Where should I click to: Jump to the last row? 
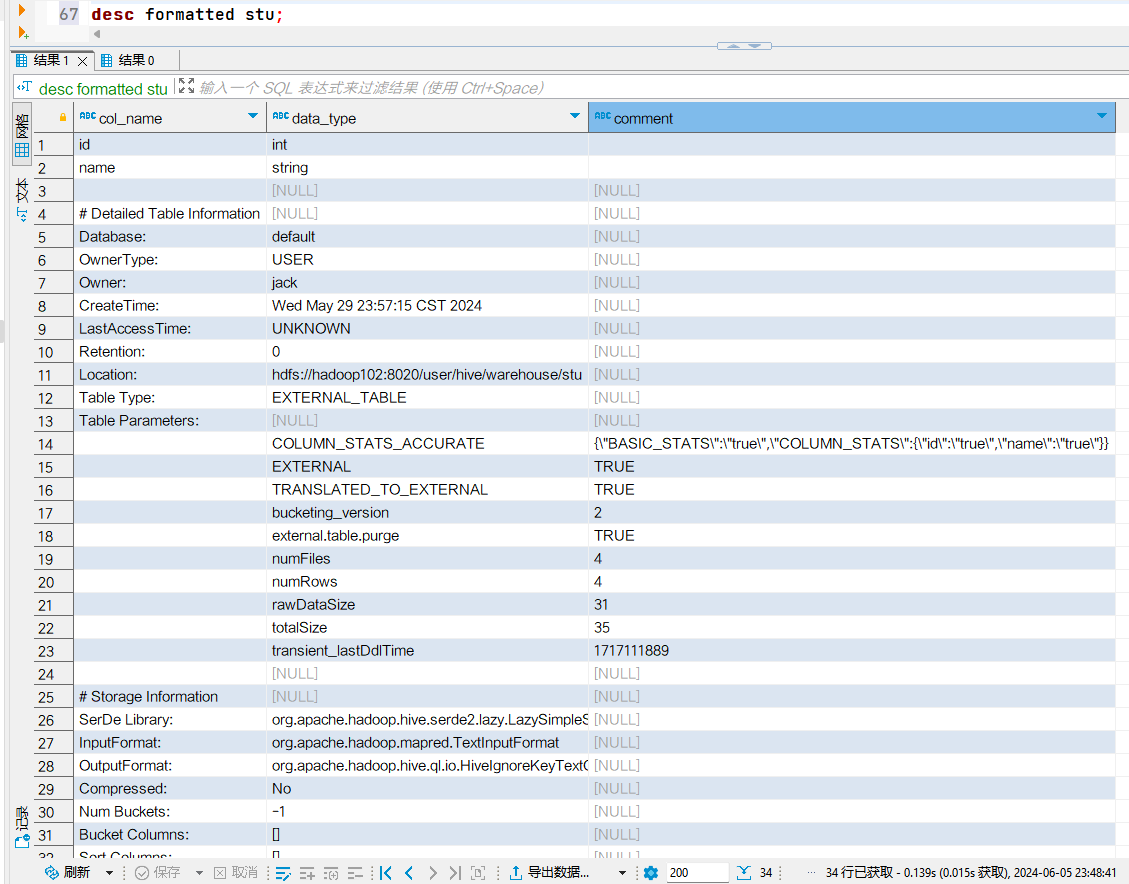pos(454,873)
